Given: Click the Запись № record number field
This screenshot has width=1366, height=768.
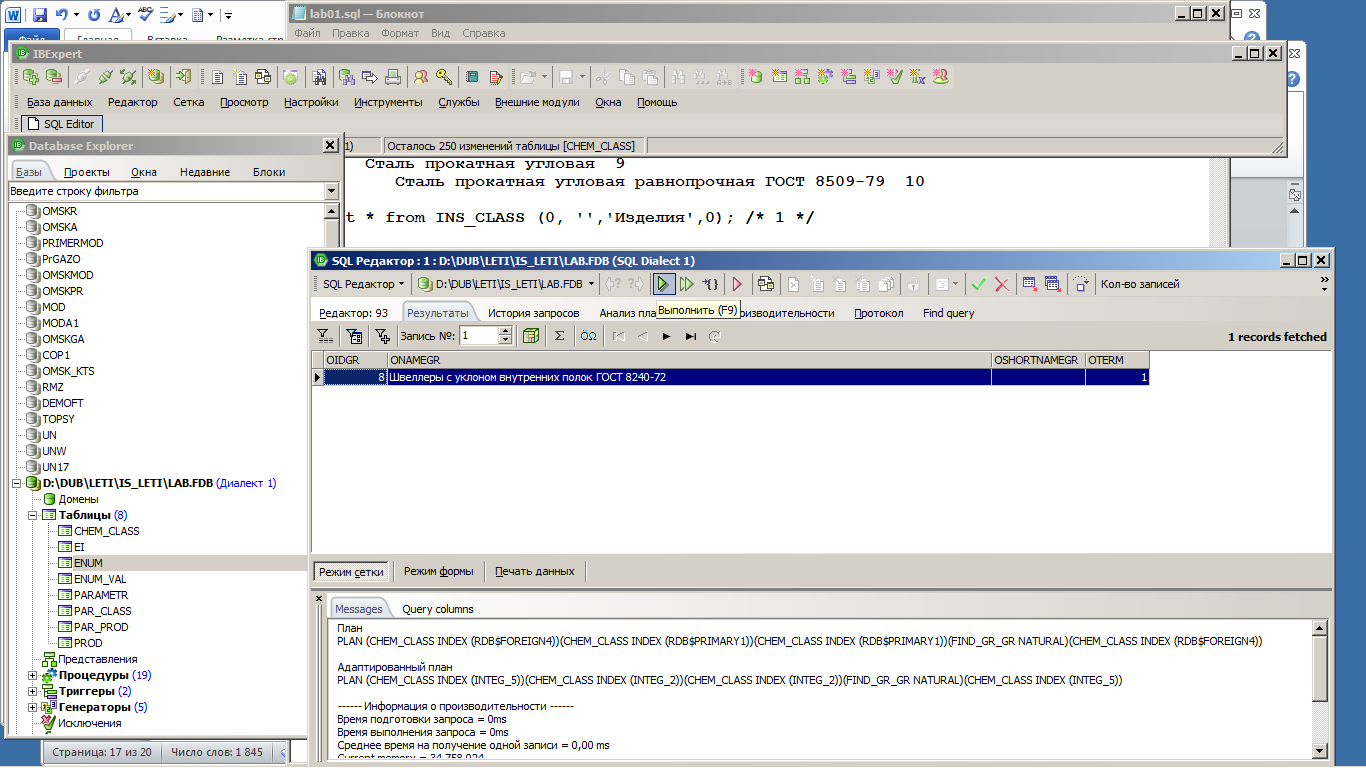Looking at the screenshot, I should [479, 336].
